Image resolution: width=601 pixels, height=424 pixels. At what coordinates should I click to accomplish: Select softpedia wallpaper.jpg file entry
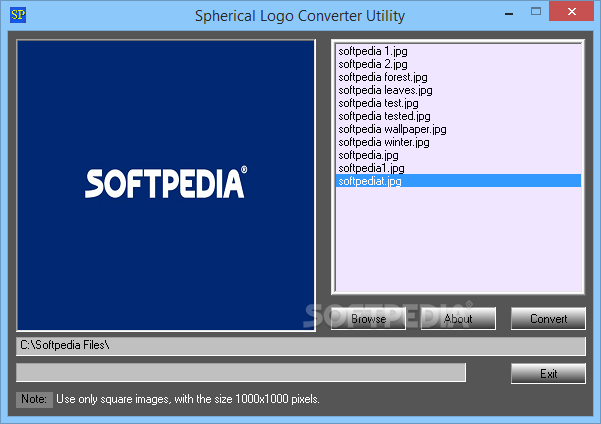pyautogui.click(x=458, y=129)
